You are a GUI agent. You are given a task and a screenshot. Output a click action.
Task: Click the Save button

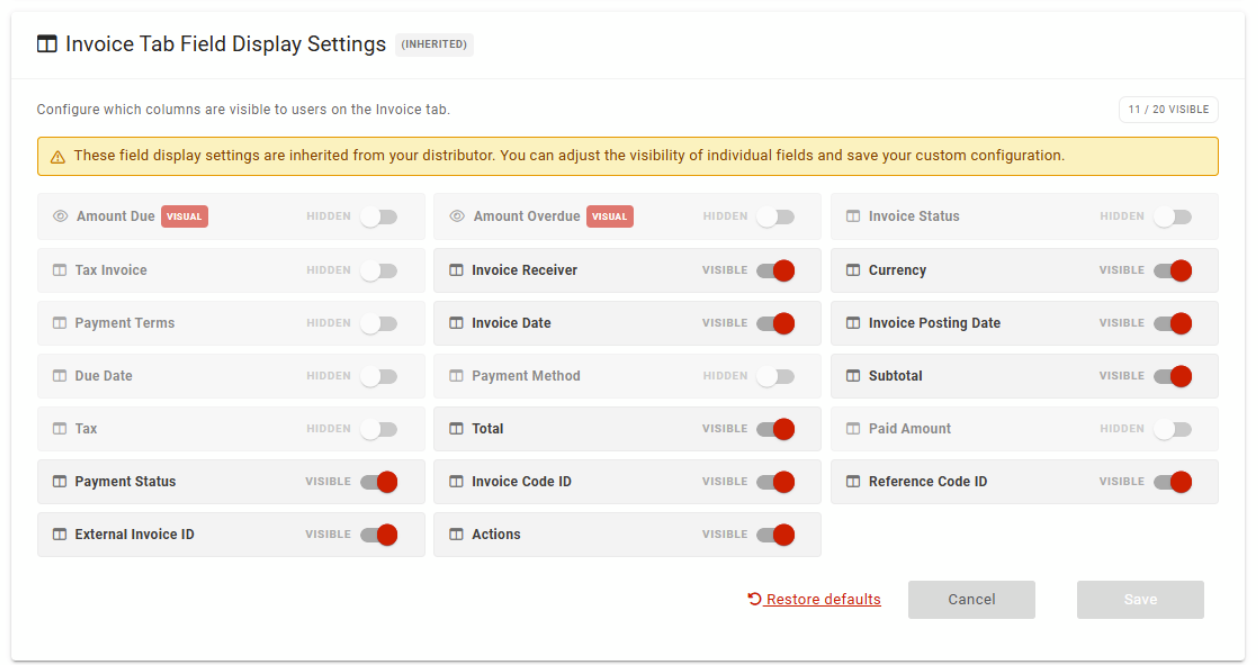pyautogui.click(x=1140, y=599)
